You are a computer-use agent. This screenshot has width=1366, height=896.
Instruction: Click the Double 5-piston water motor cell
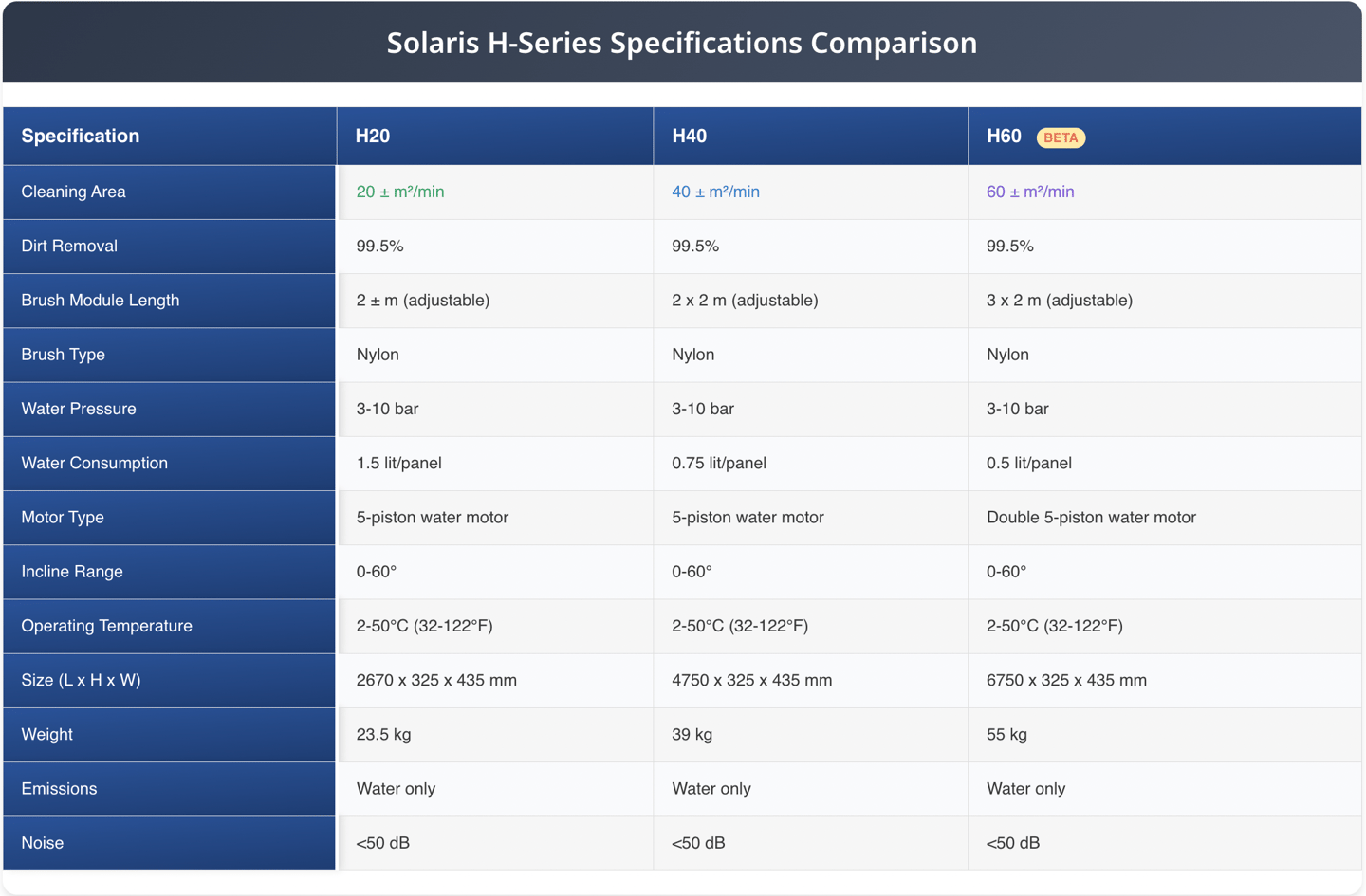pyautogui.click(x=1091, y=518)
